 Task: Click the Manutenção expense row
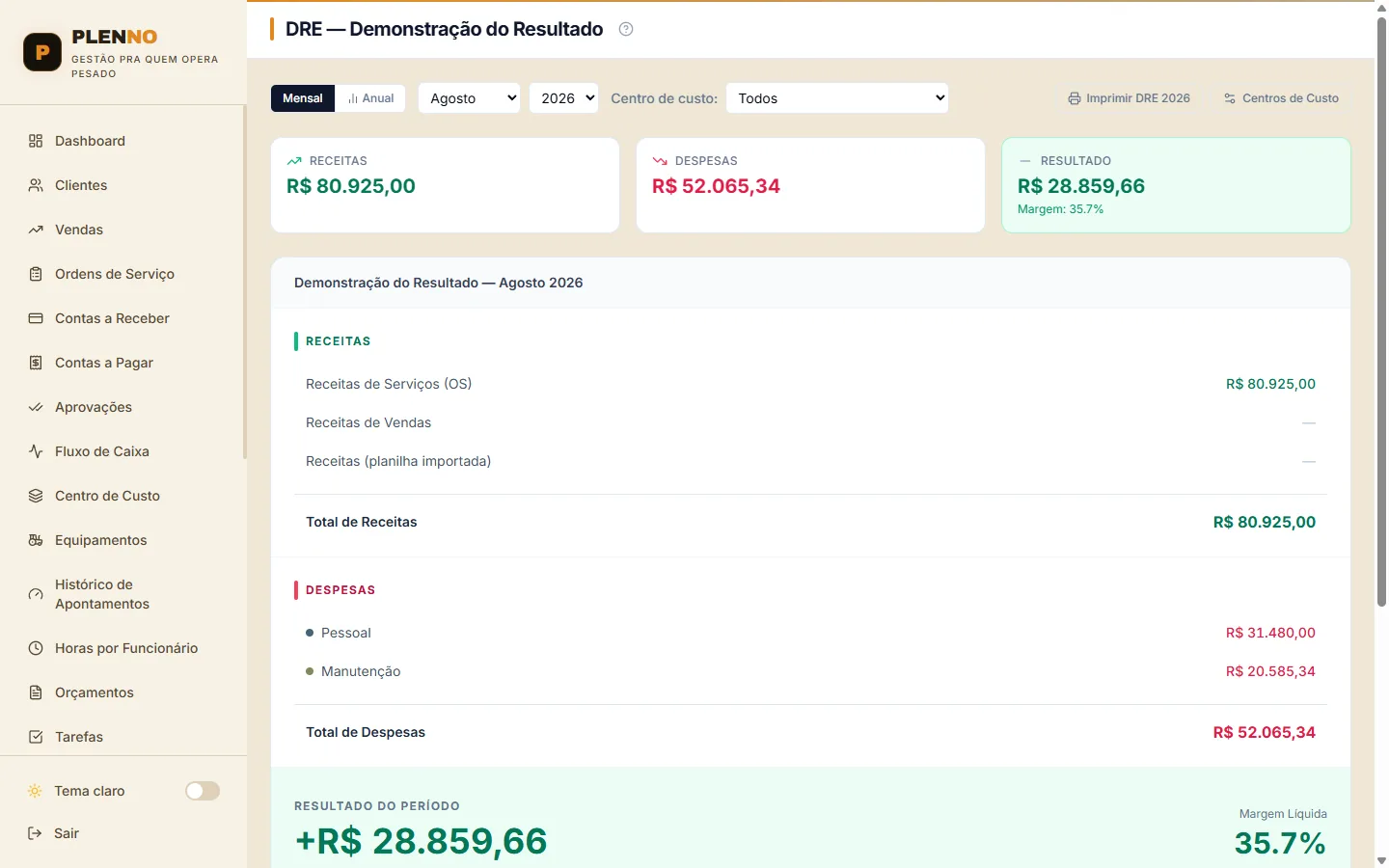810,671
